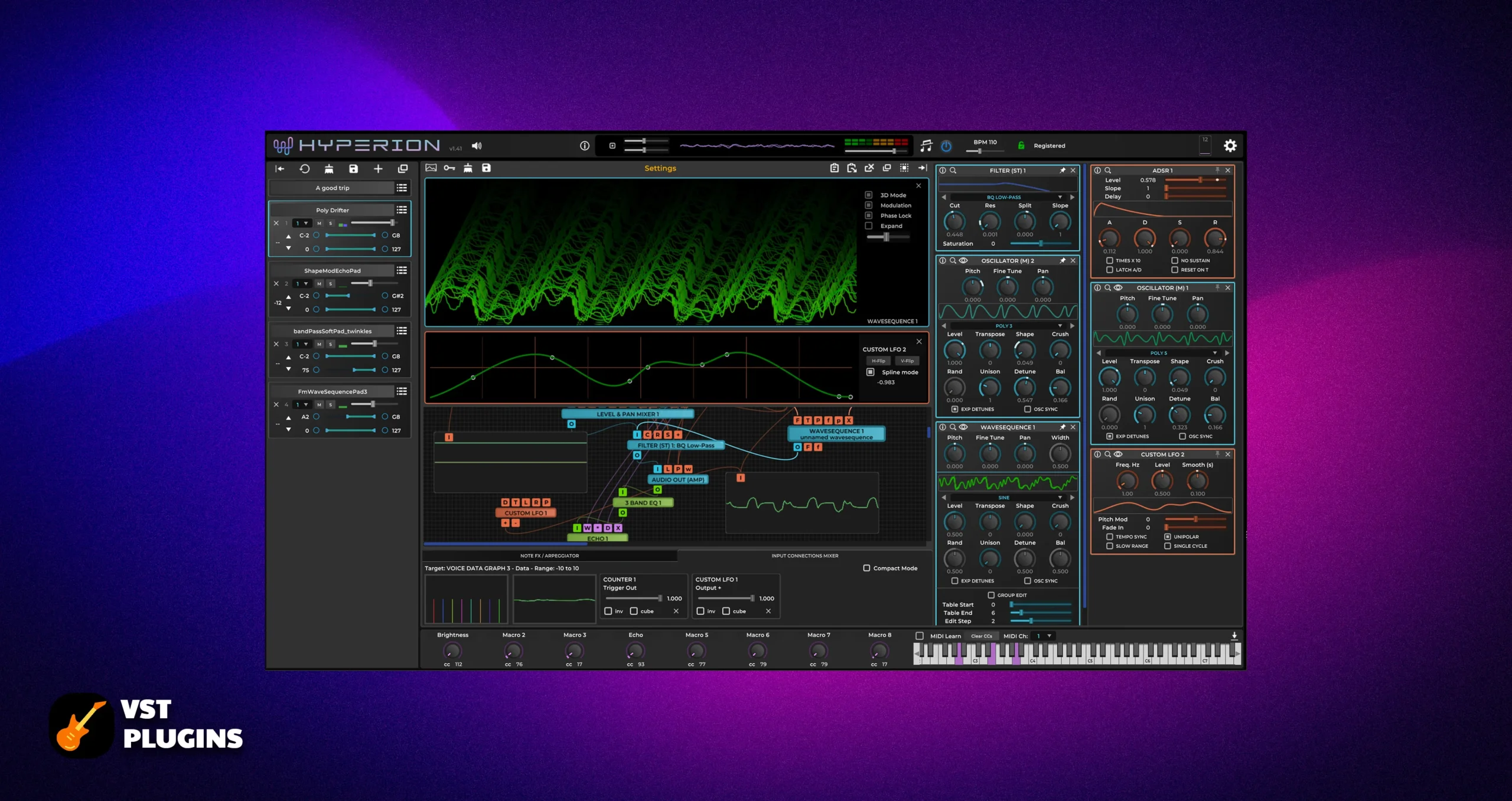Select previous POLY 5 waveform with left arrow
1512x801 pixels.
pyautogui.click(x=1099, y=353)
